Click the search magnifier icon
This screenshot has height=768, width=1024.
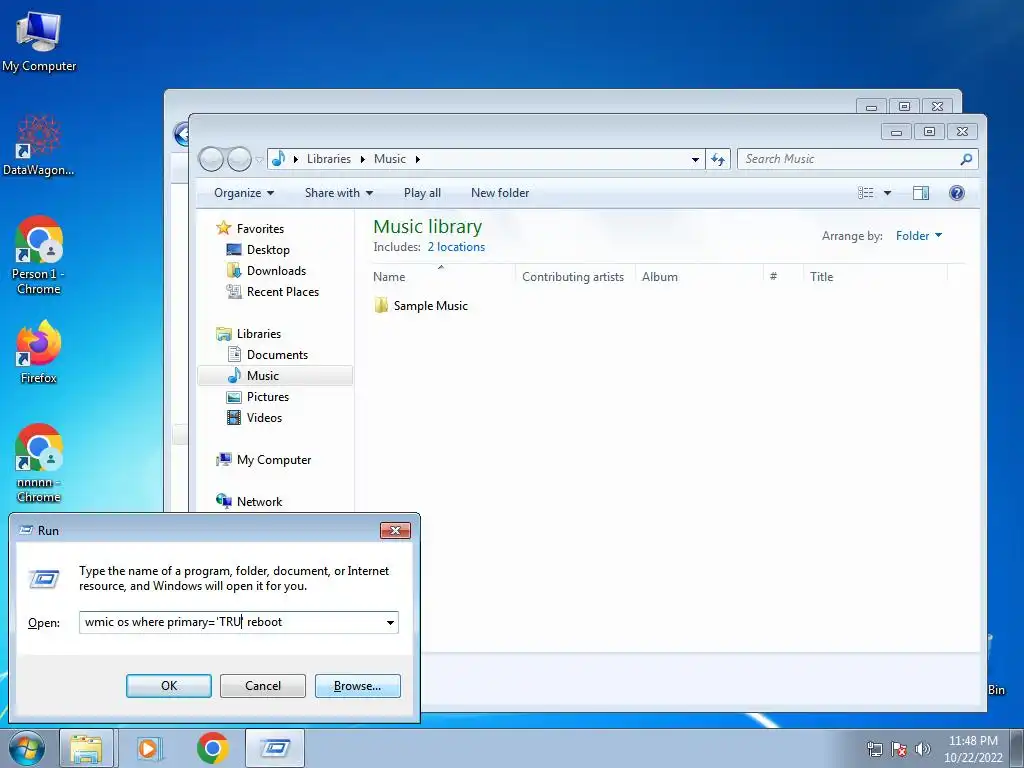coord(966,159)
